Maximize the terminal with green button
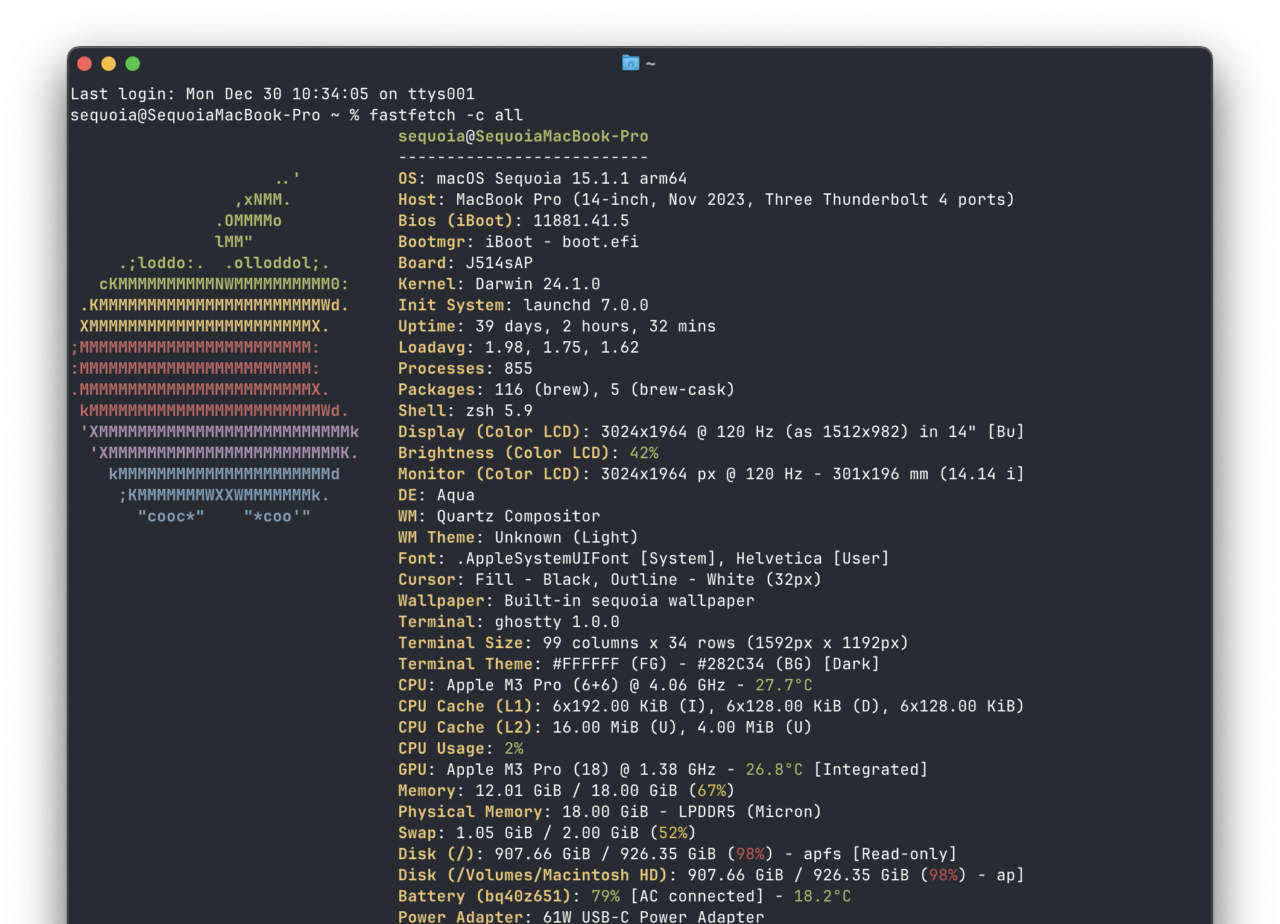This screenshot has height=924, width=1280. [x=132, y=64]
